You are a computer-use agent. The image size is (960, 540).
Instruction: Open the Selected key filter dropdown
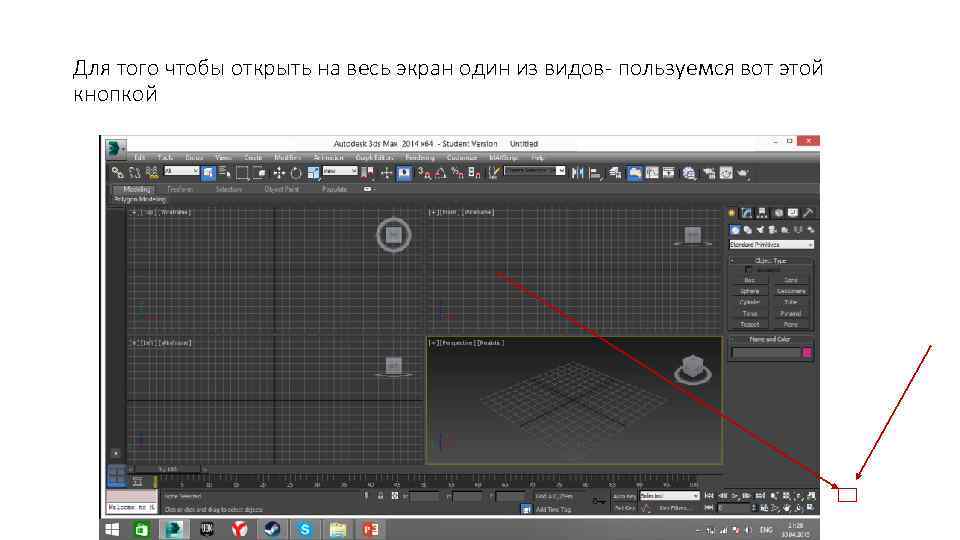coord(670,495)
